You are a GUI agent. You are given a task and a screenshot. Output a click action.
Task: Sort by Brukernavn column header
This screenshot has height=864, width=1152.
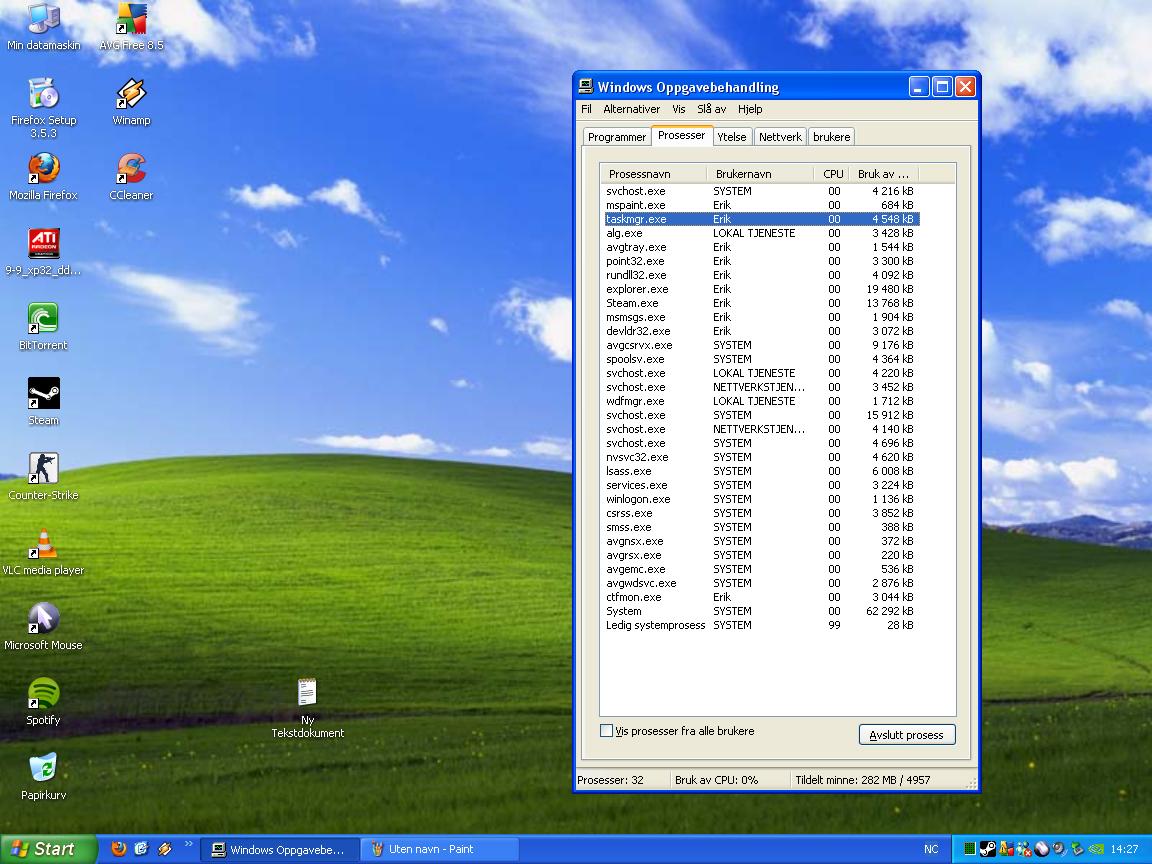point(760,174)
